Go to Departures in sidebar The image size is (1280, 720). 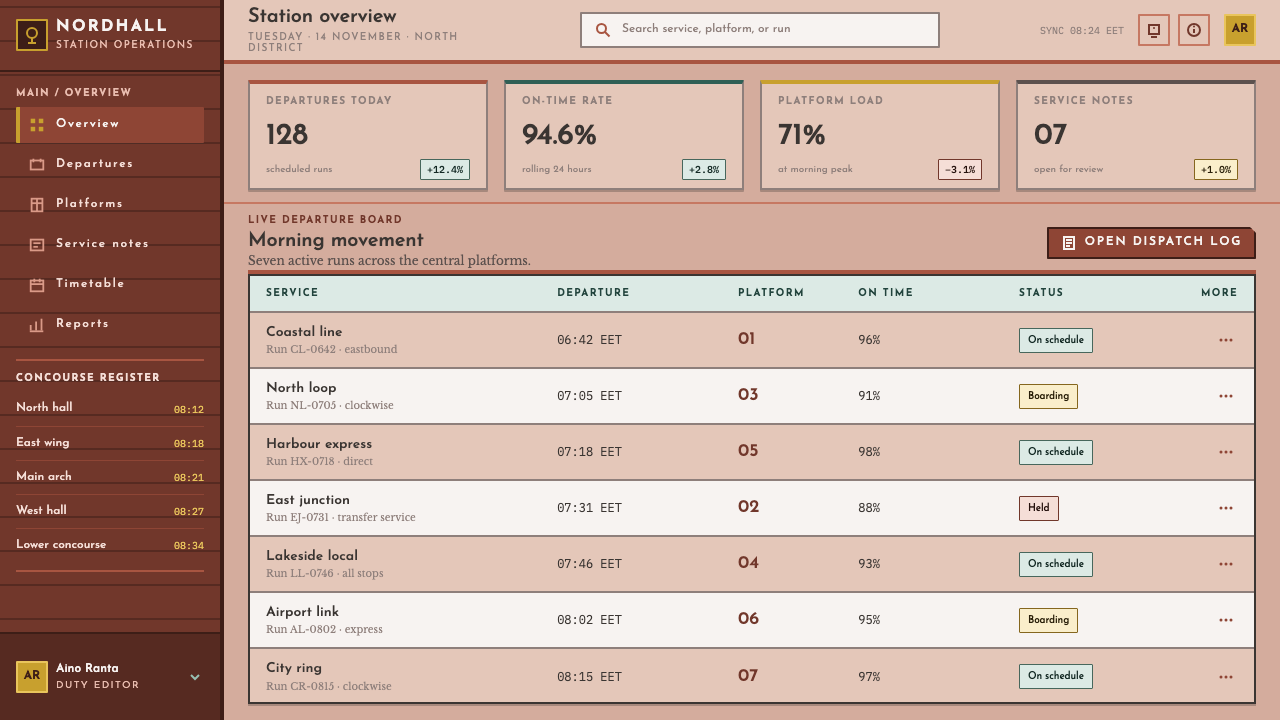pos(110,164)
